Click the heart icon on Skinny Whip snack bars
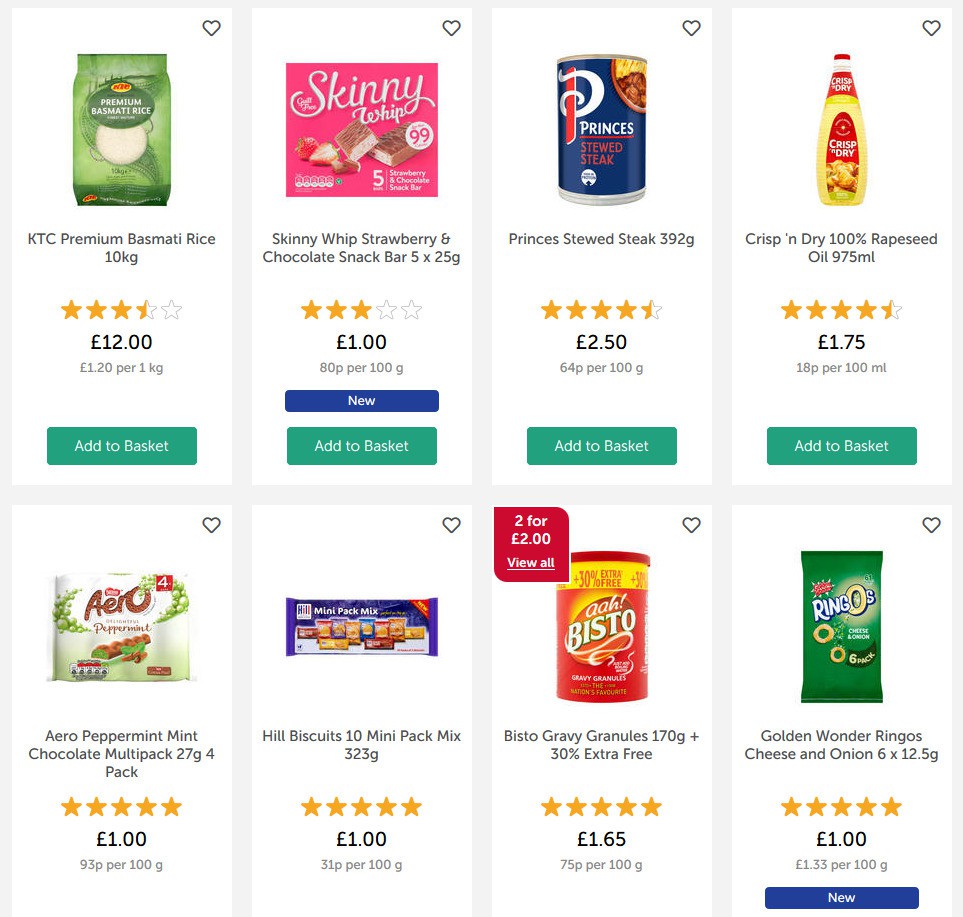The height and width of the screenshot is (917, 963). (x=451, y=28)
